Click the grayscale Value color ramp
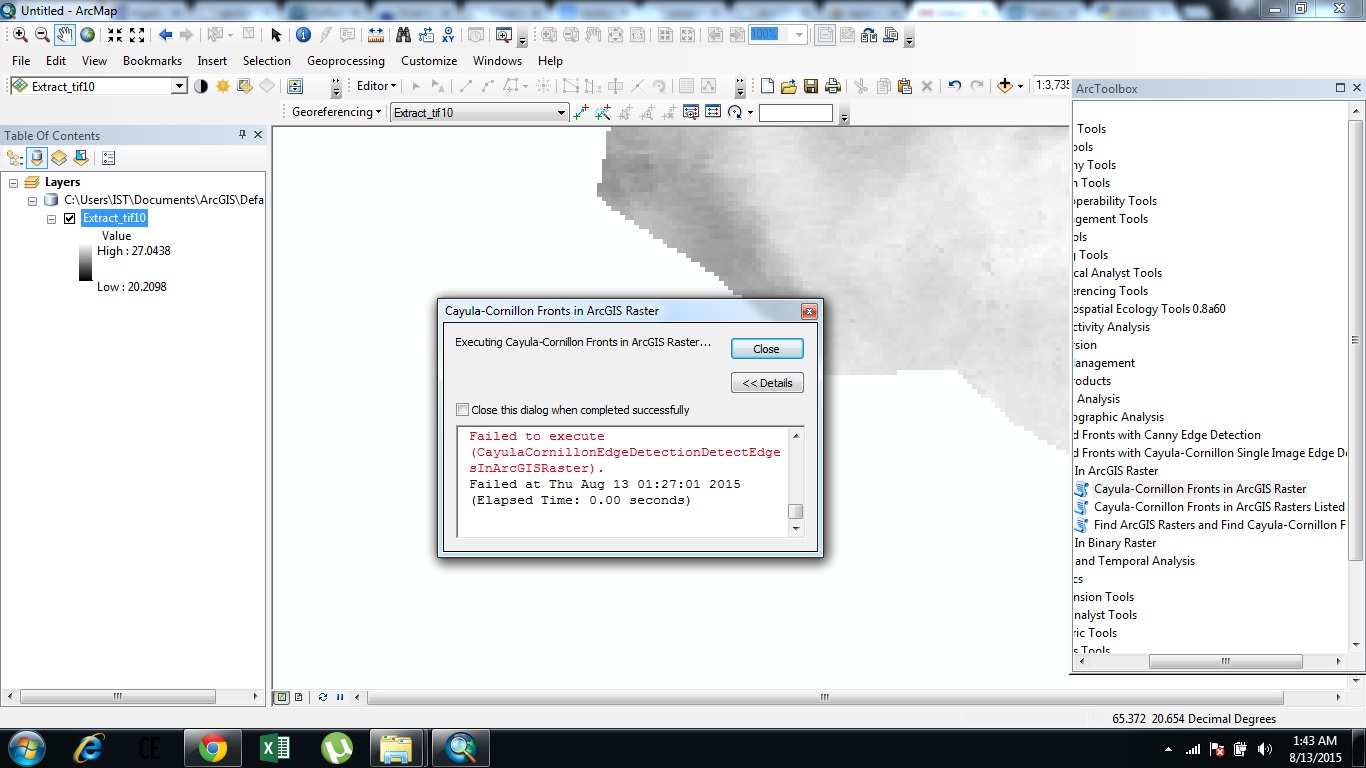 (x=85, y=264)
